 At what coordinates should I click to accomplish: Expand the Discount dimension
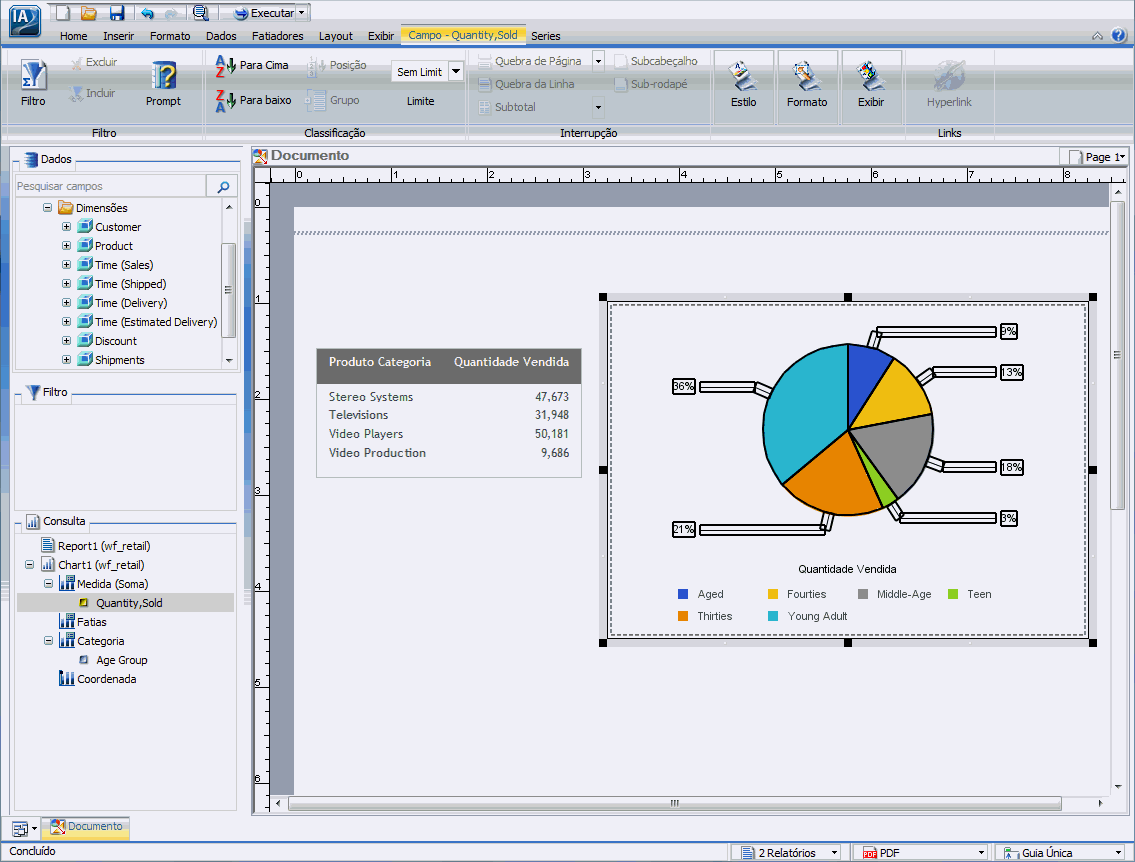(67, 341)
